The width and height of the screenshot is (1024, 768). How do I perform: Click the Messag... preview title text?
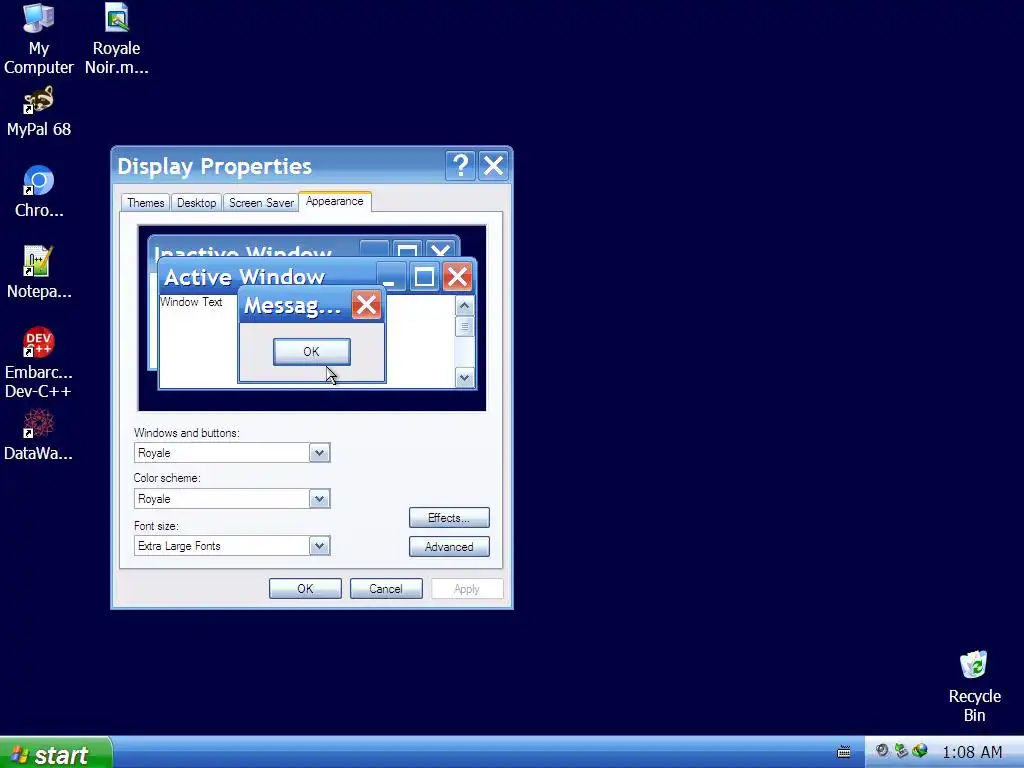click(293, 306)
